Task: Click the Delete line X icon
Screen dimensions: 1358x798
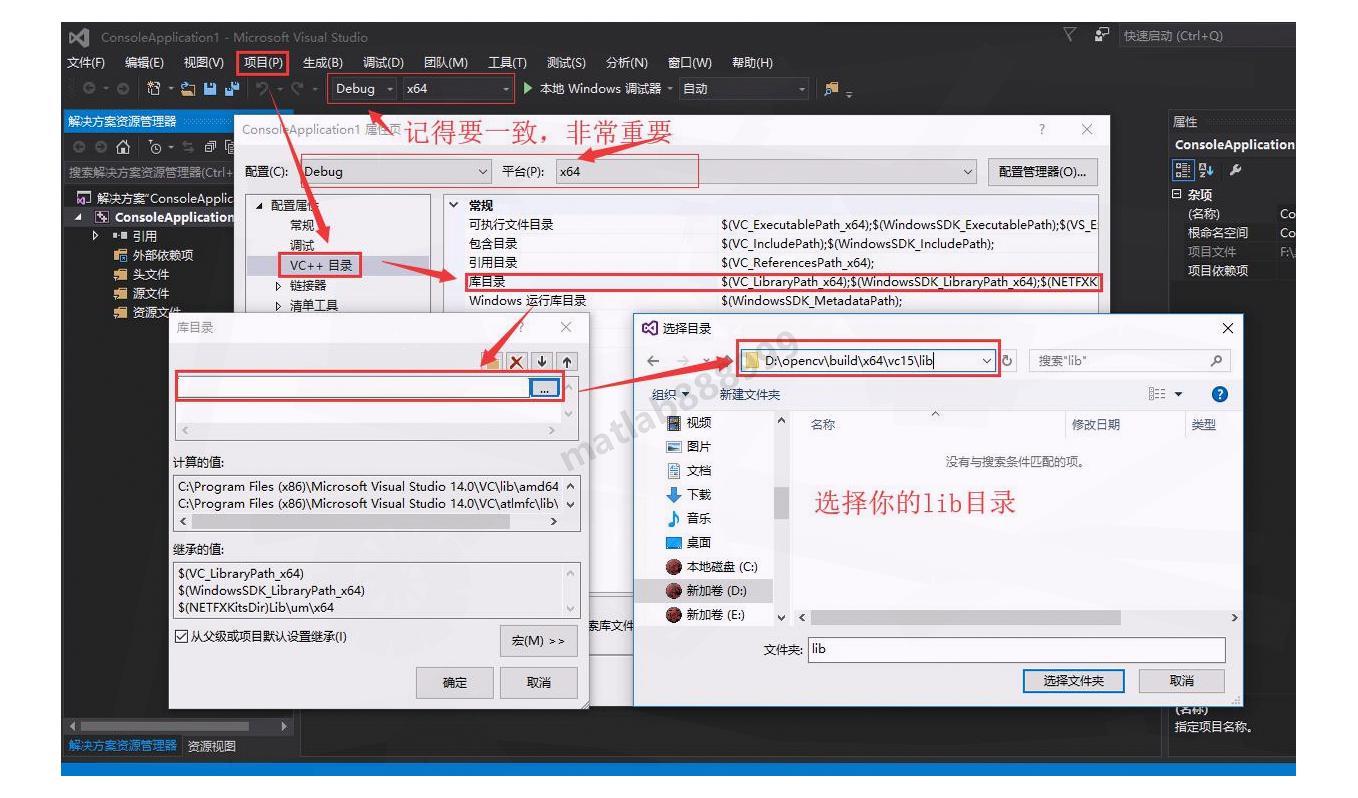Action: pos(517,363)
